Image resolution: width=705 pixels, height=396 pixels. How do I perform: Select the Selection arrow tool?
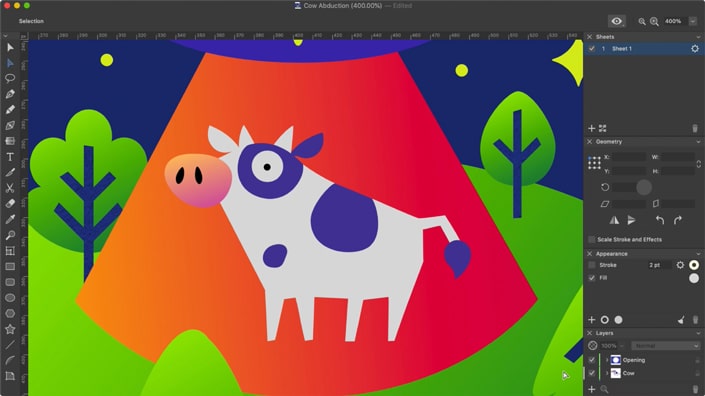click(x=10, y=47)
